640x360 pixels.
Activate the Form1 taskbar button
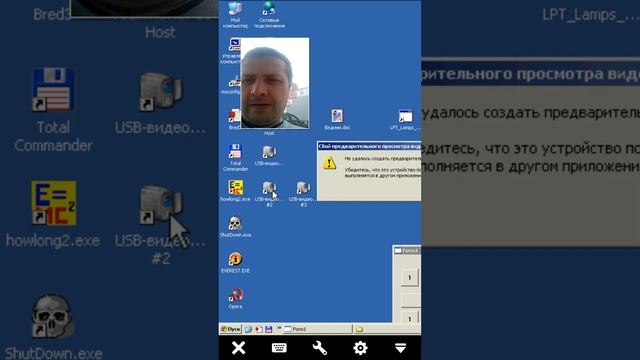tap(317, 329)
